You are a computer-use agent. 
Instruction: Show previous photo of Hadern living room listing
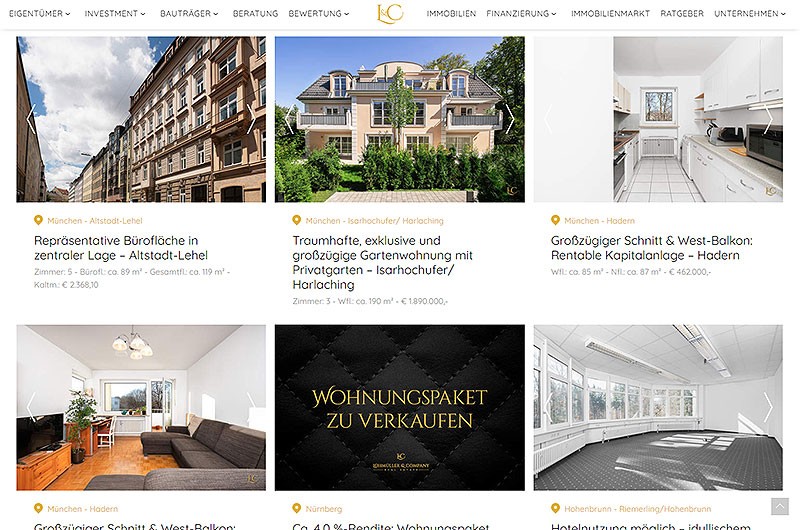[31, 407]
